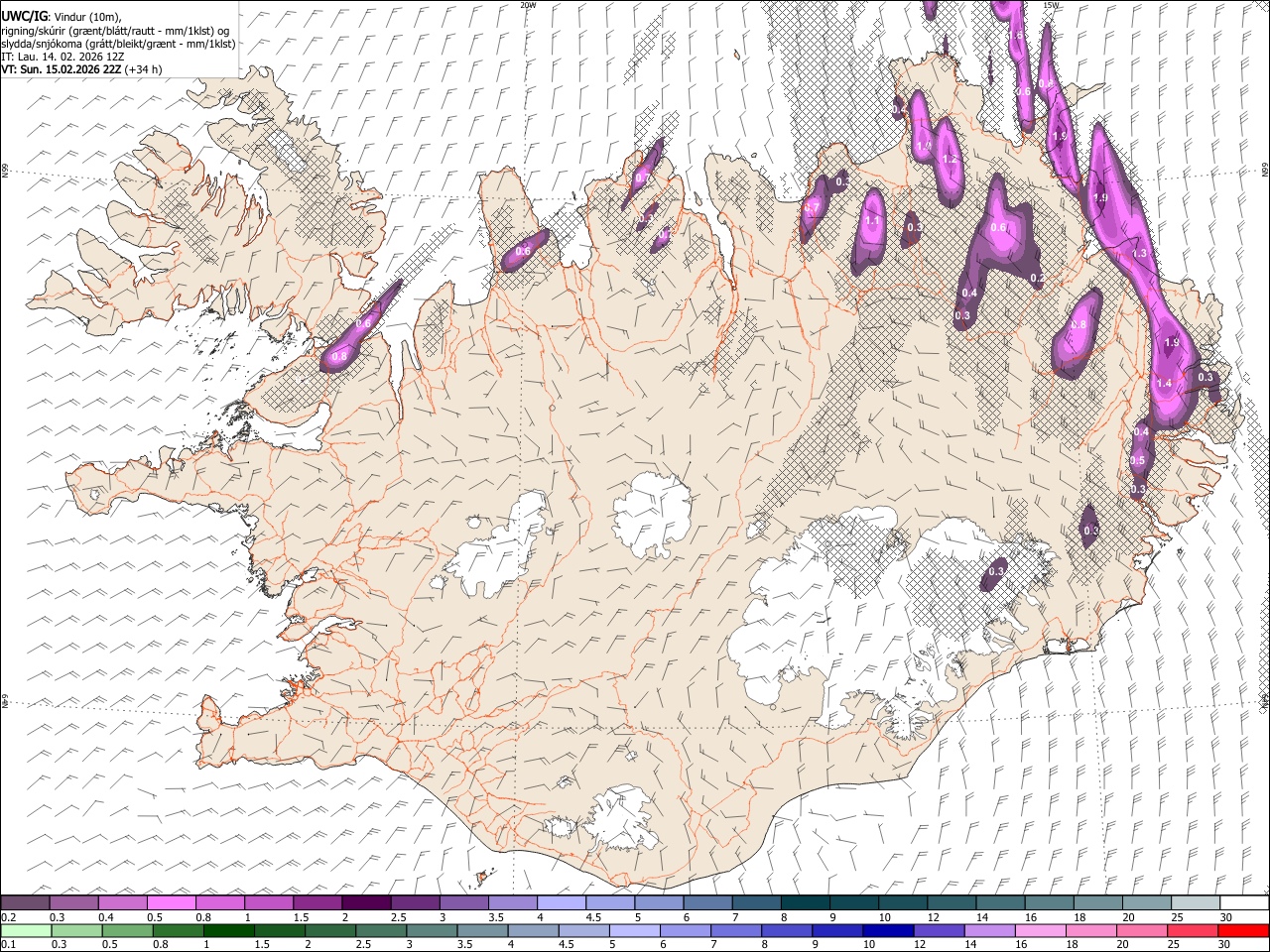Pick the red 30 swatch in the lower legend row
This screenshot has width=1270, height=952.
1243,930
